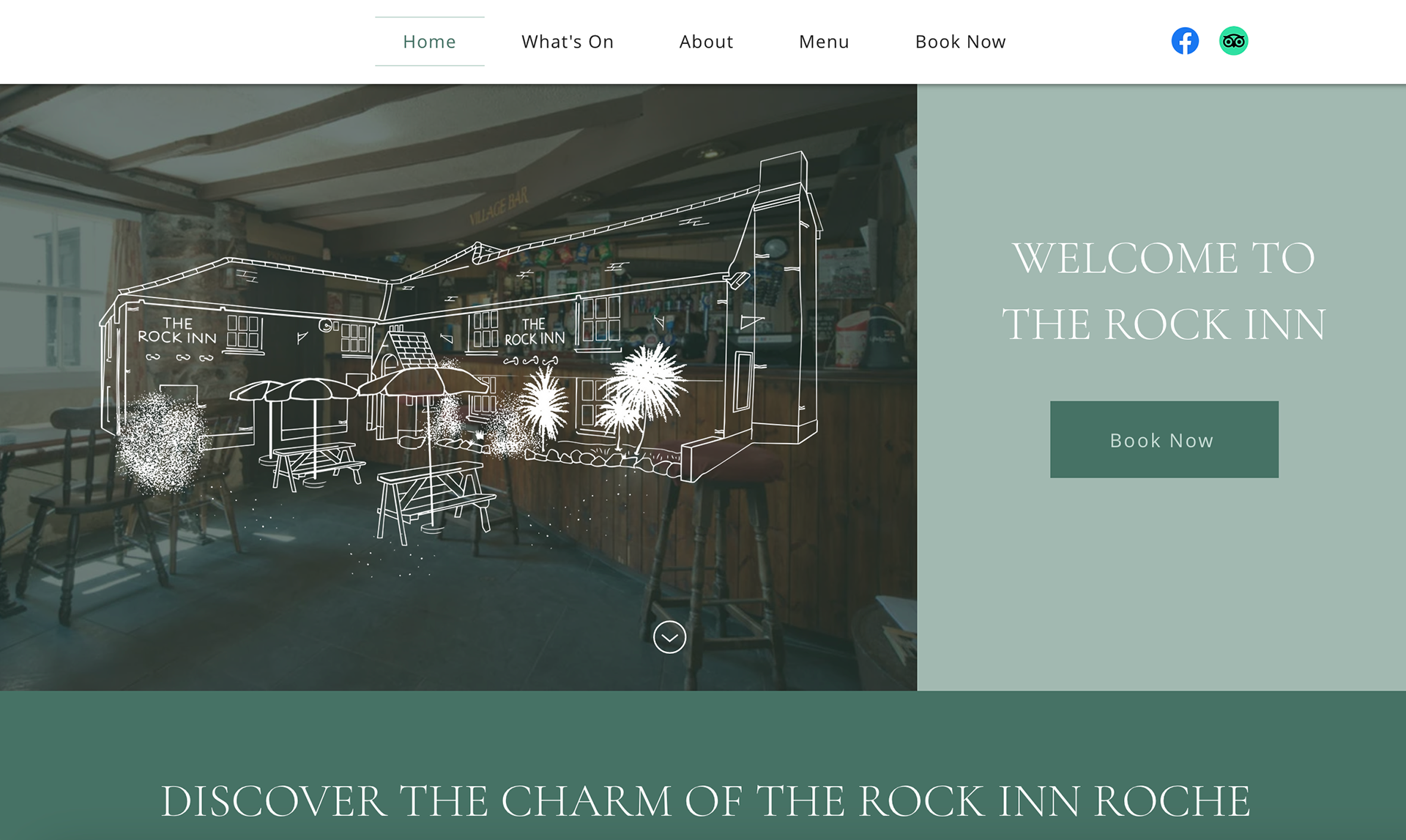Click the Village Bar sign on ceiling beam
Viewport: 1406px width, 840px height.
tap(499, 207)
